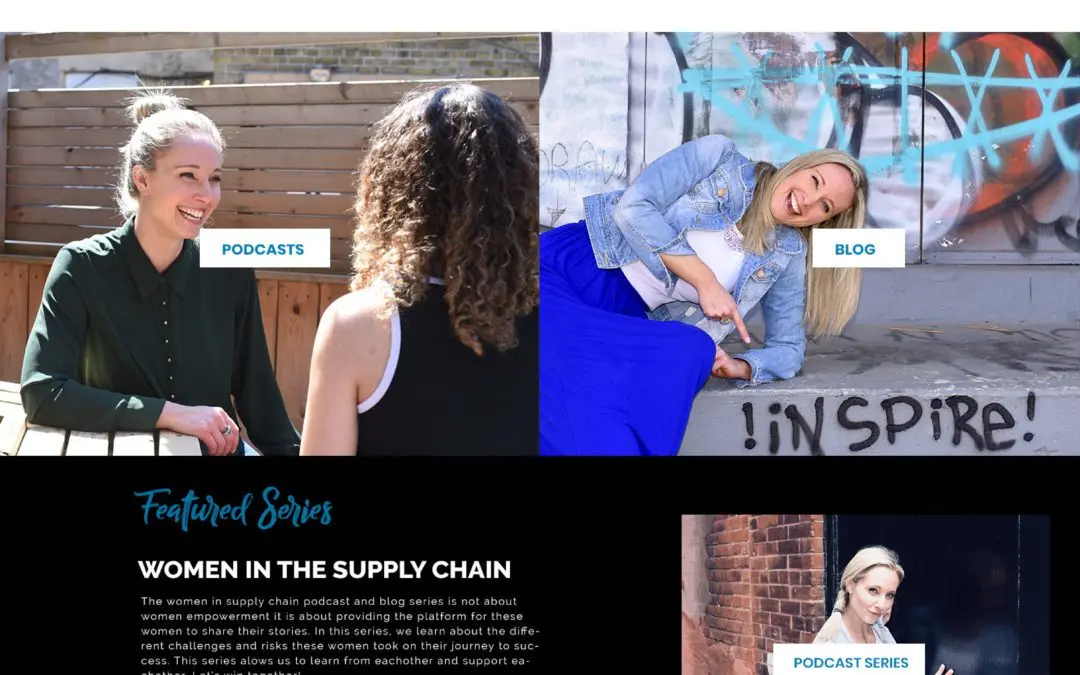Click the ring on woman's hand
The image size is (1080, 675).
tap(226, 430)
